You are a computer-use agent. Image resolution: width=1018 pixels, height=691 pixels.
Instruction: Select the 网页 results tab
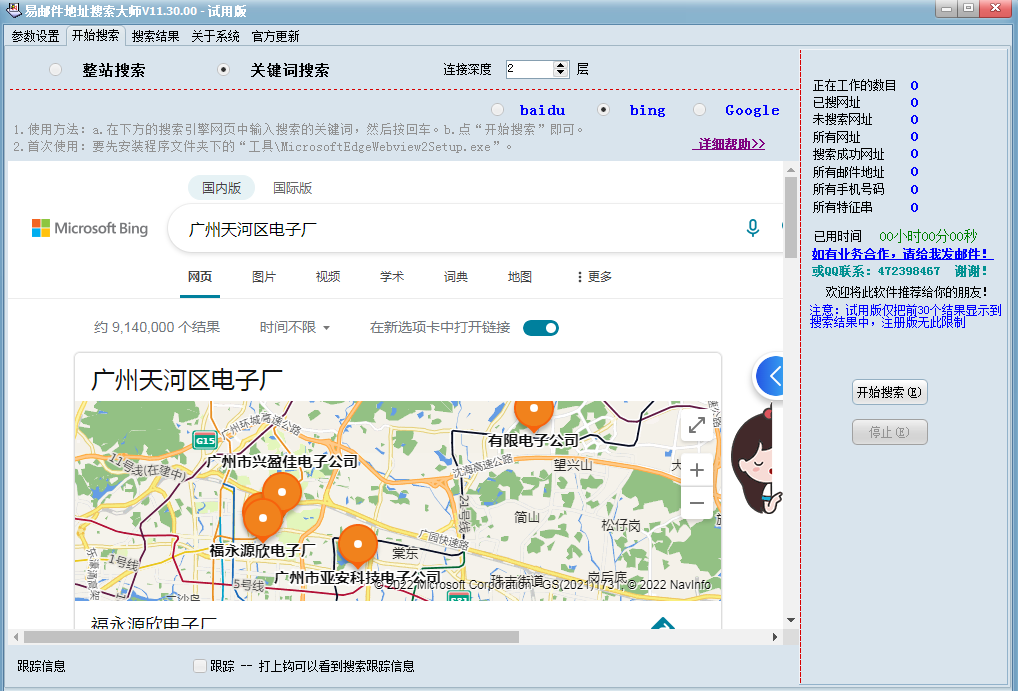click(200, 277)
